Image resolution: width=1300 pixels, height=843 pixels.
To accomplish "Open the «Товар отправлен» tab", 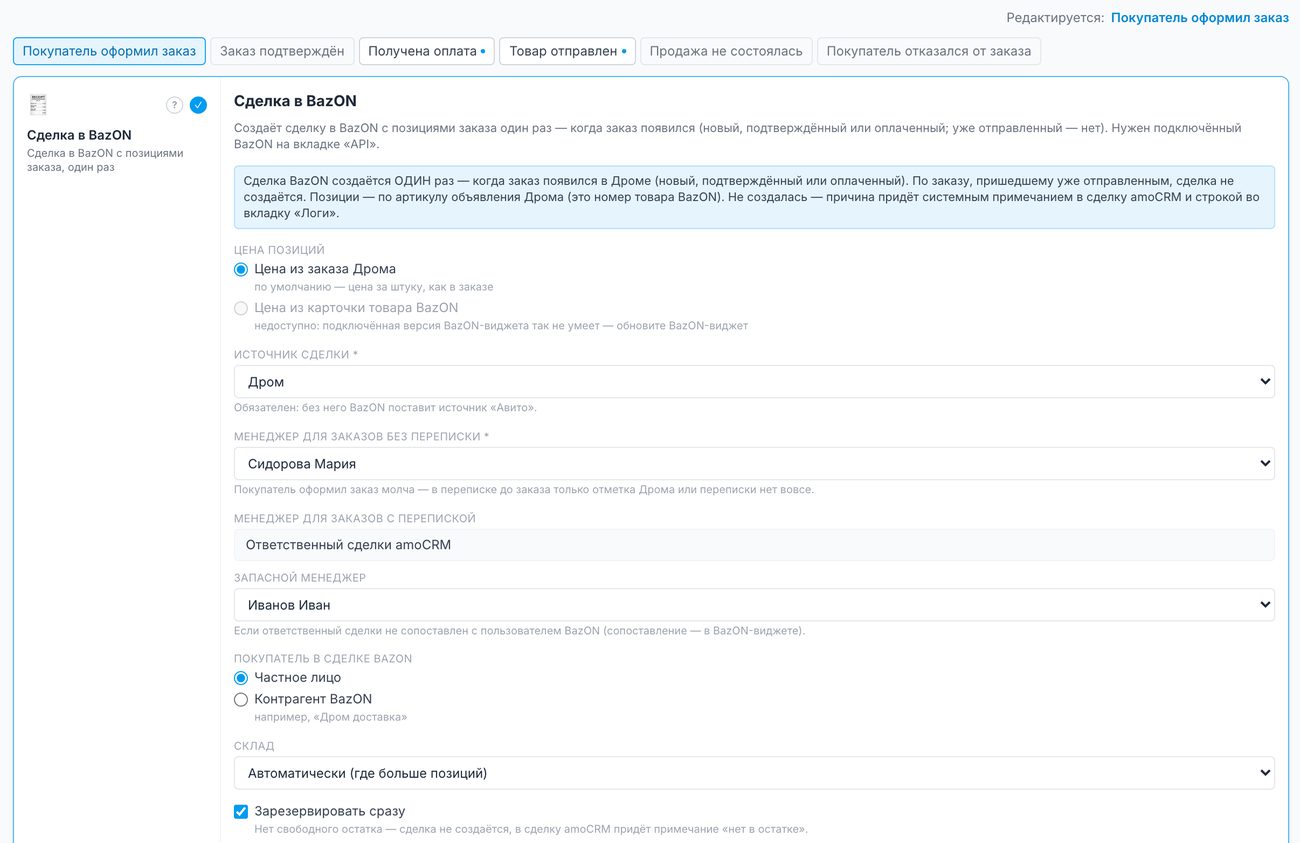I will [568, 51].
